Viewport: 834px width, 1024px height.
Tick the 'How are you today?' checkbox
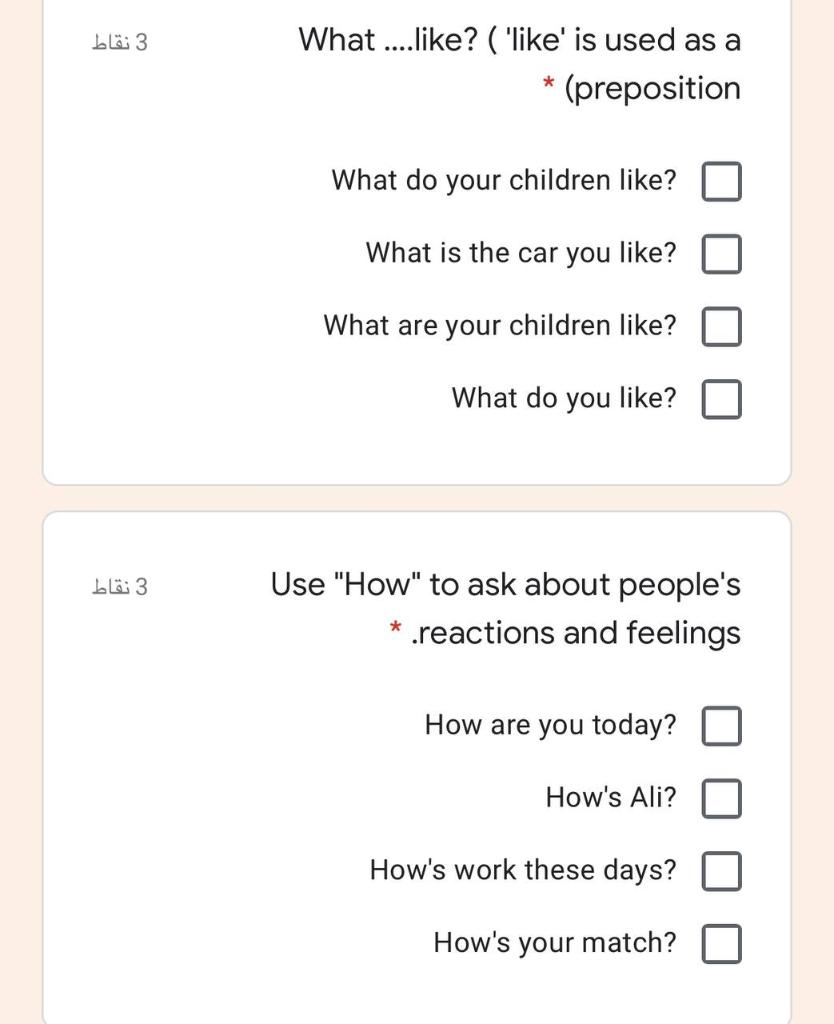pos(721,726)
